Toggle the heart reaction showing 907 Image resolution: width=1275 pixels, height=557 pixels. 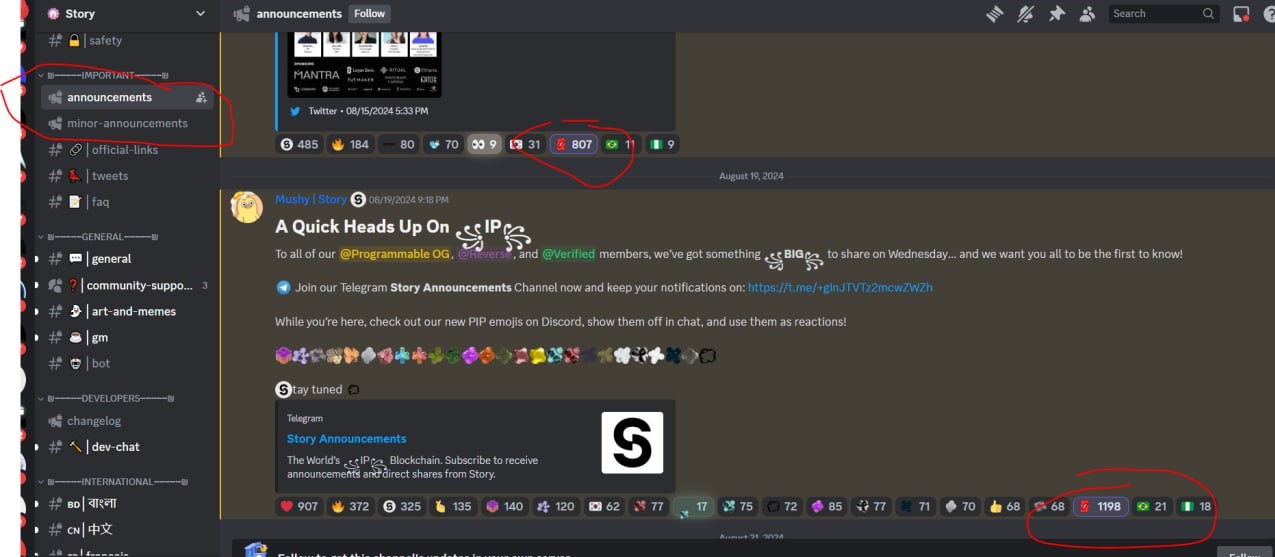point(299,506)
